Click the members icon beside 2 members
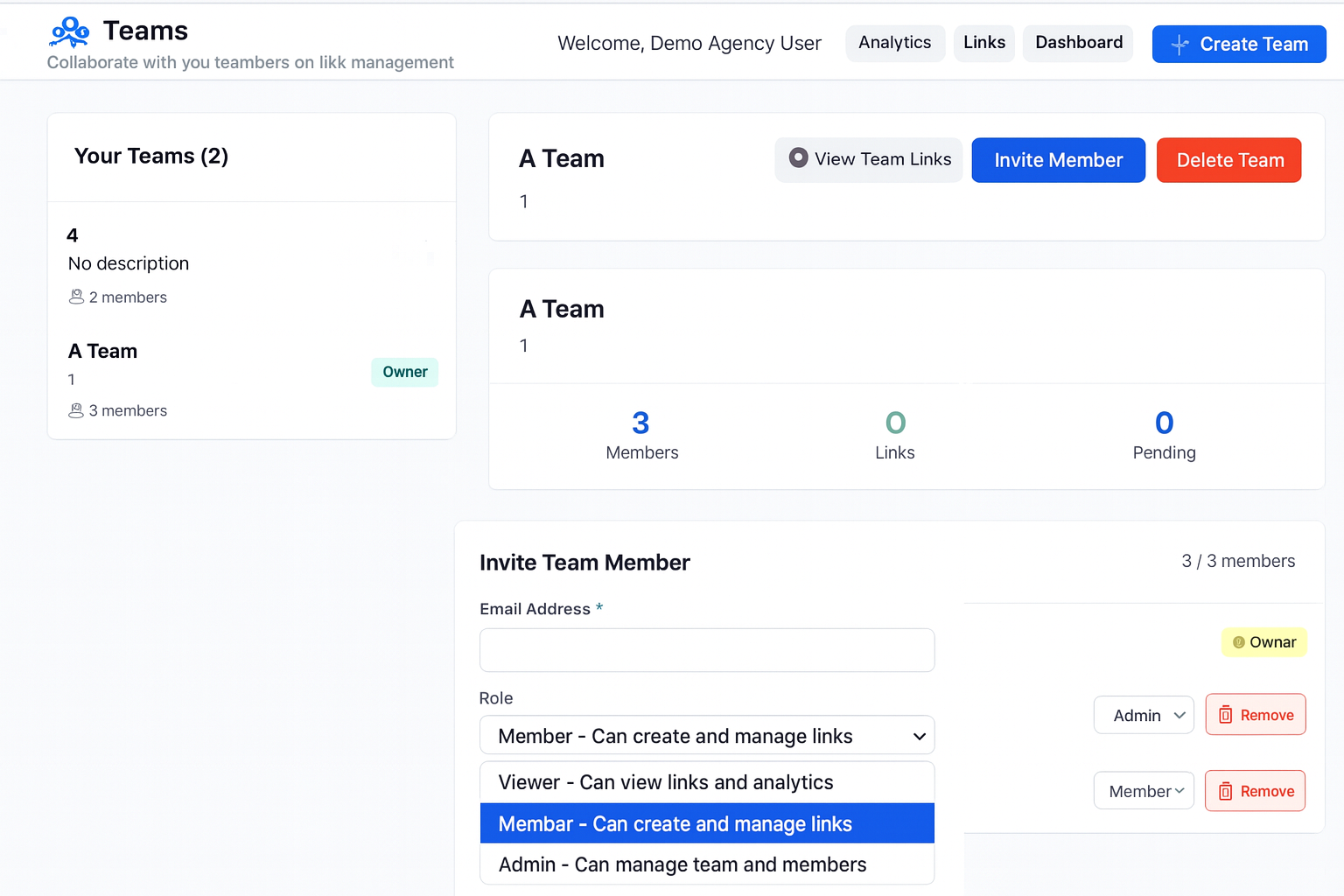The height and width of the screenshot is (896, 1344). click(x=76, y=297)
